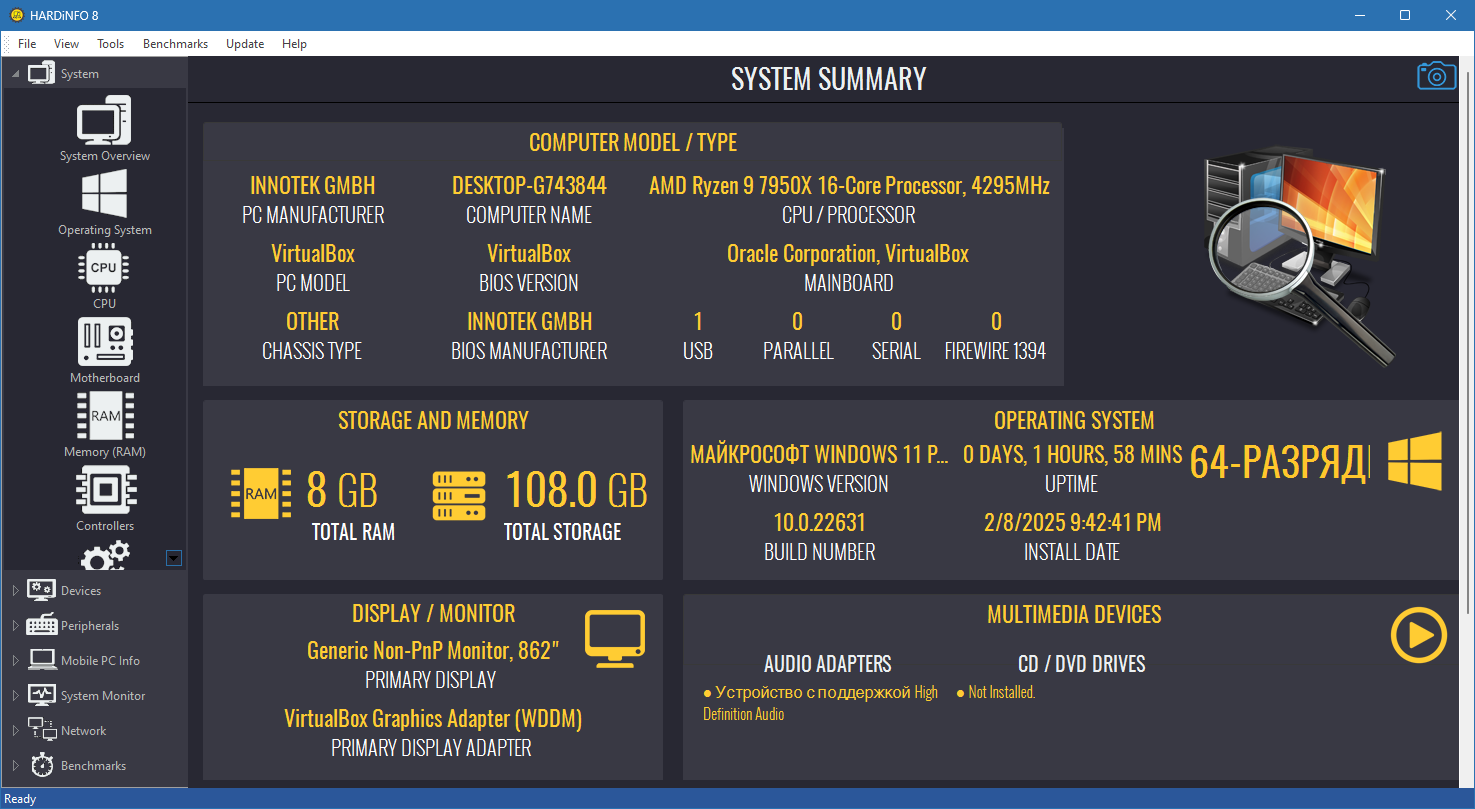Click the yellow storage server icon
The width and height of the screenshot is (1475, 809).
point(459,495)
